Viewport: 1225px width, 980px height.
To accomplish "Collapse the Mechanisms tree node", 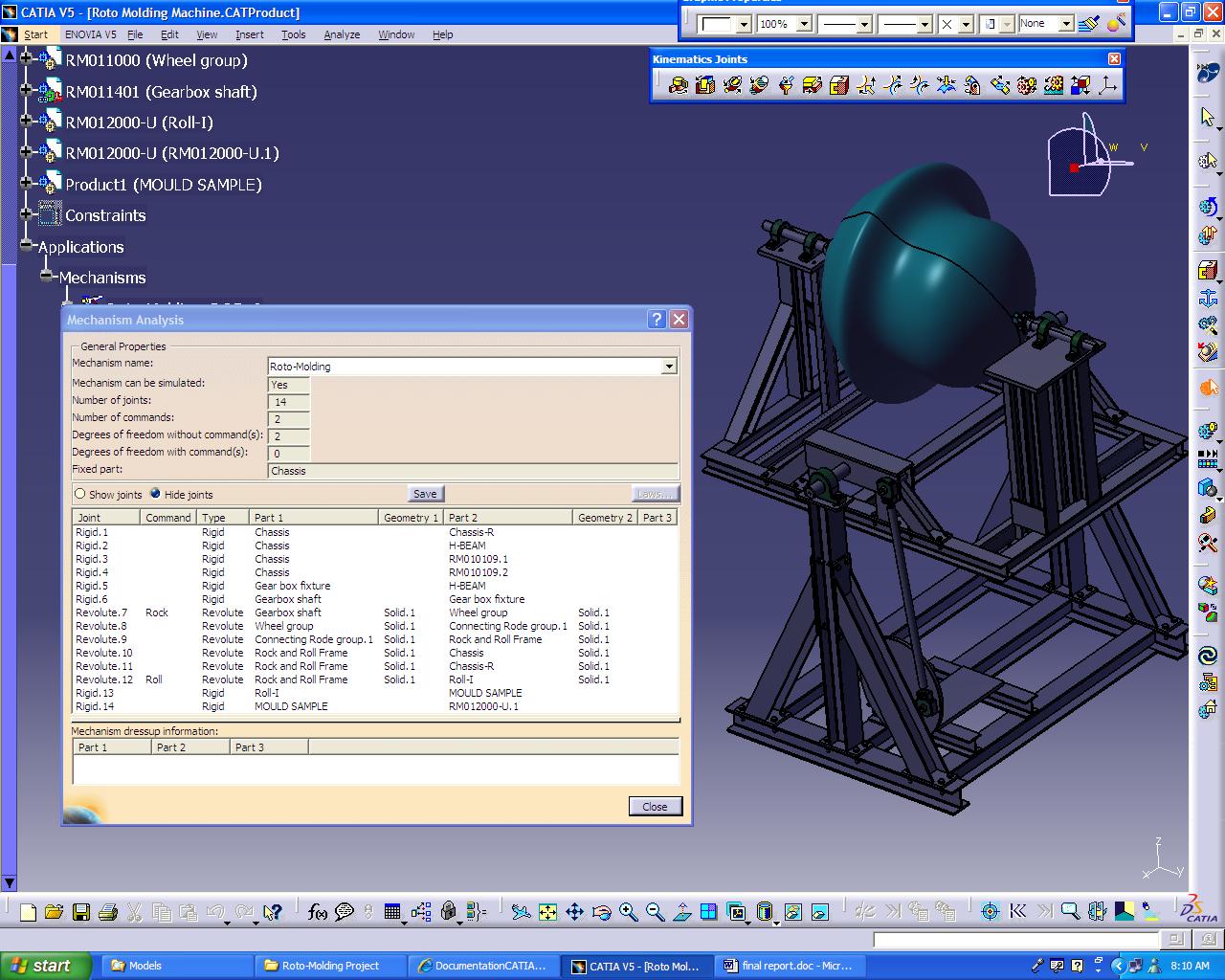I will (47, 277).
